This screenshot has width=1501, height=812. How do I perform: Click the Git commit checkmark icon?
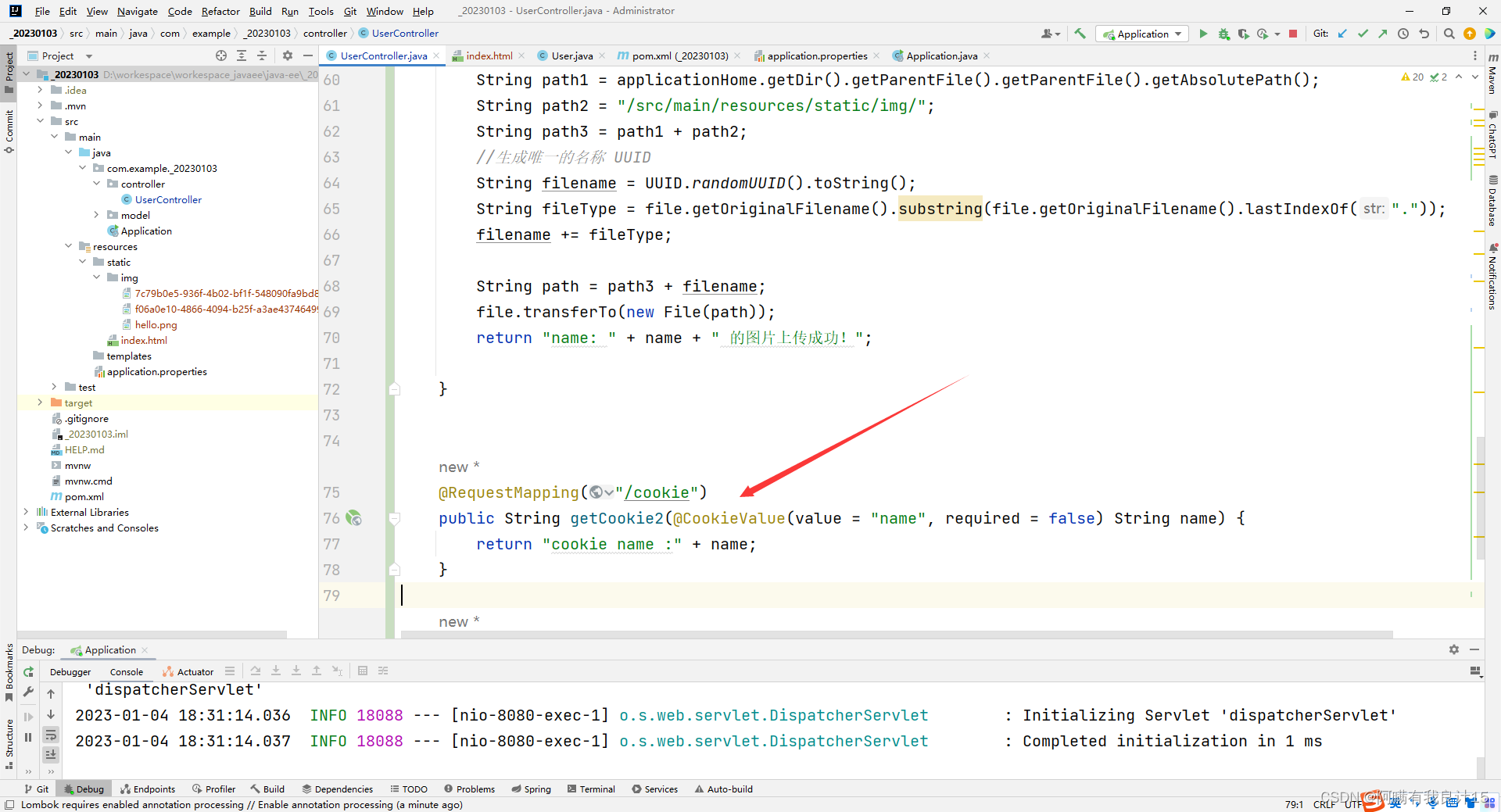[1363, 34]
